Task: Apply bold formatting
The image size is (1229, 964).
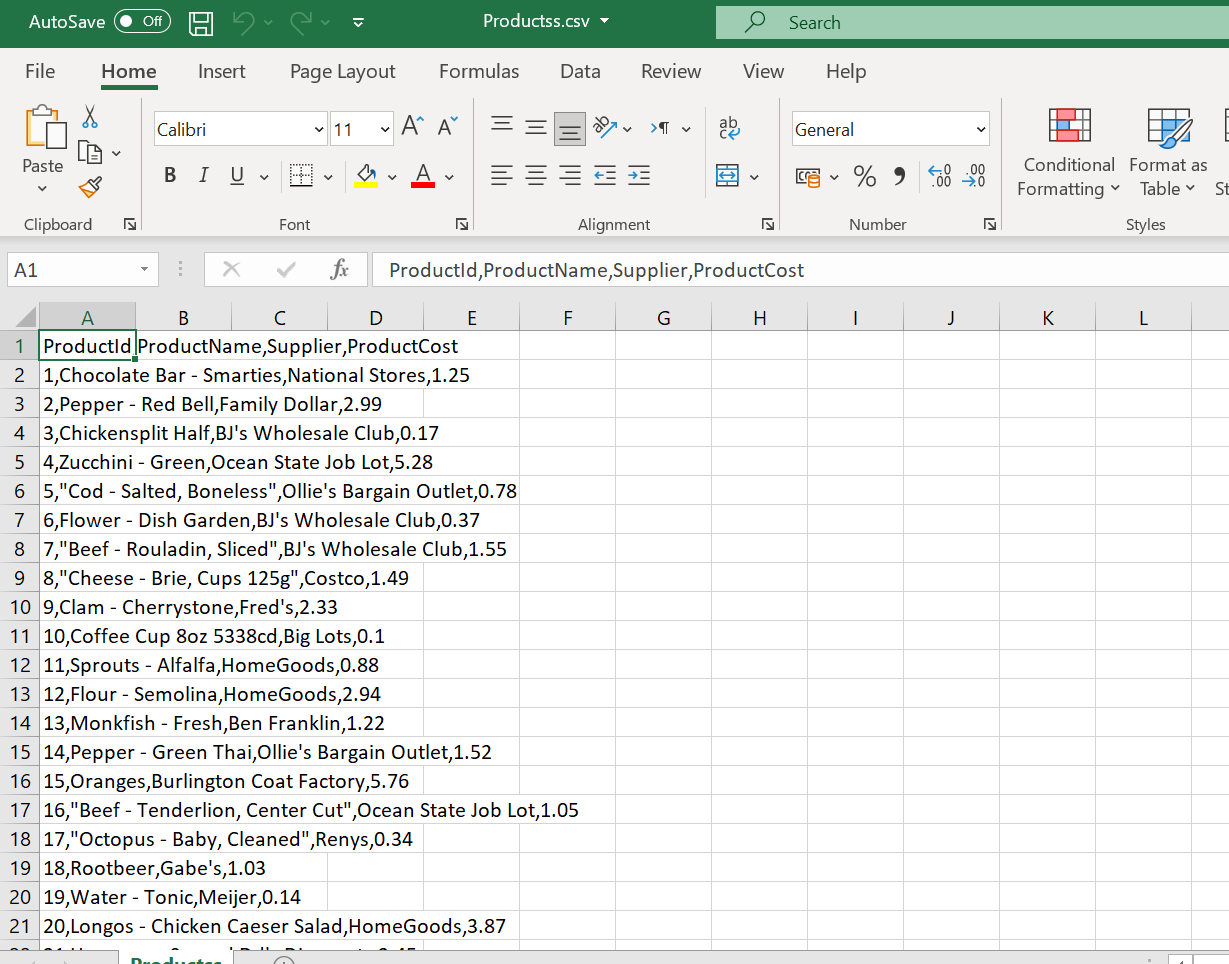Action: point(170,175)
